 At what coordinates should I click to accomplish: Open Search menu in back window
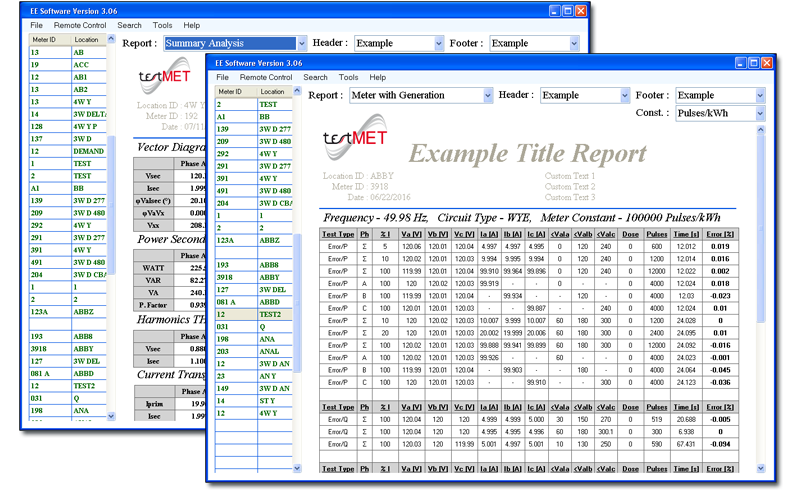130,25
